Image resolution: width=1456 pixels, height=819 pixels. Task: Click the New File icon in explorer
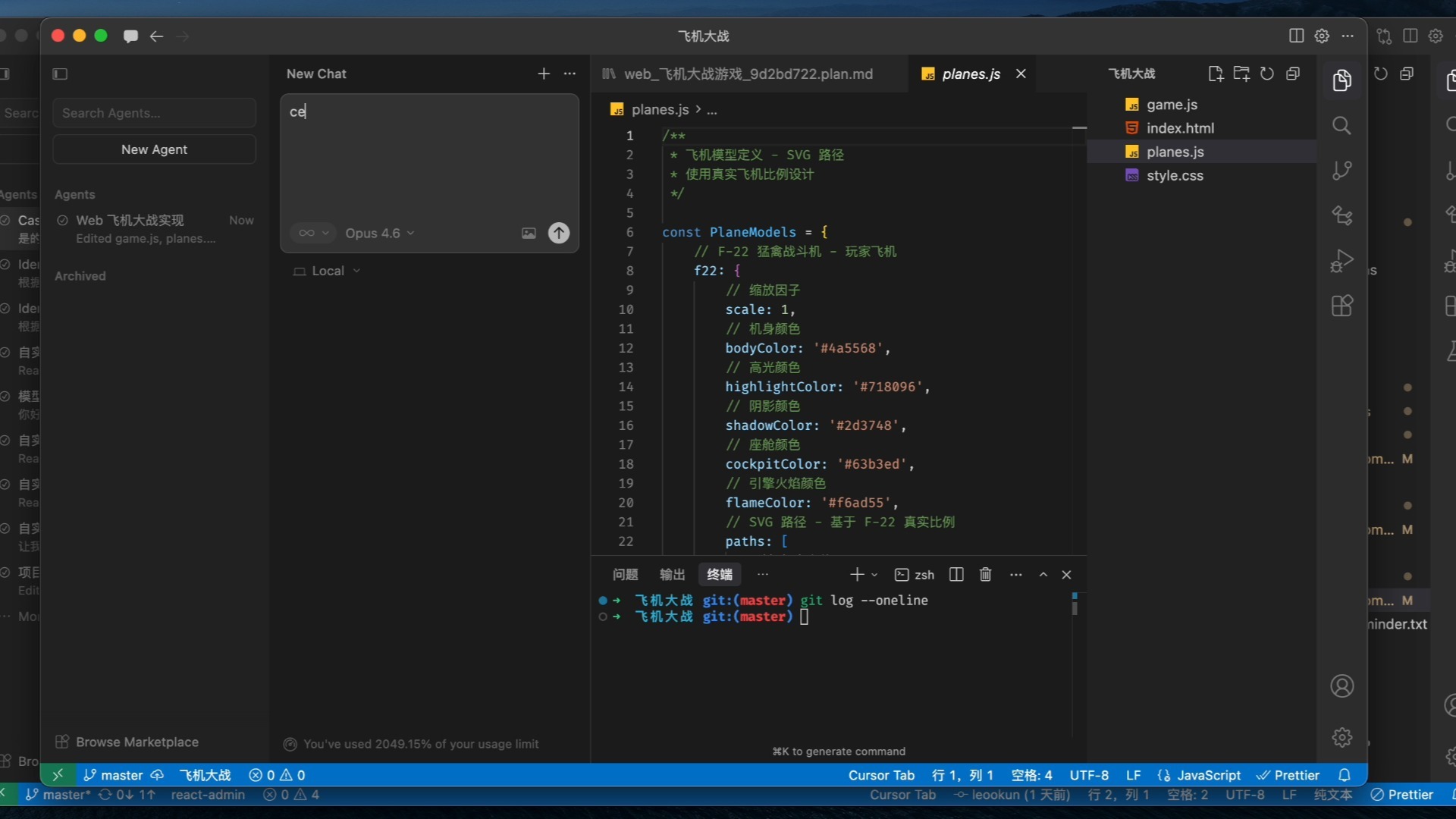pyautogui.click(x=1216, y=74)
